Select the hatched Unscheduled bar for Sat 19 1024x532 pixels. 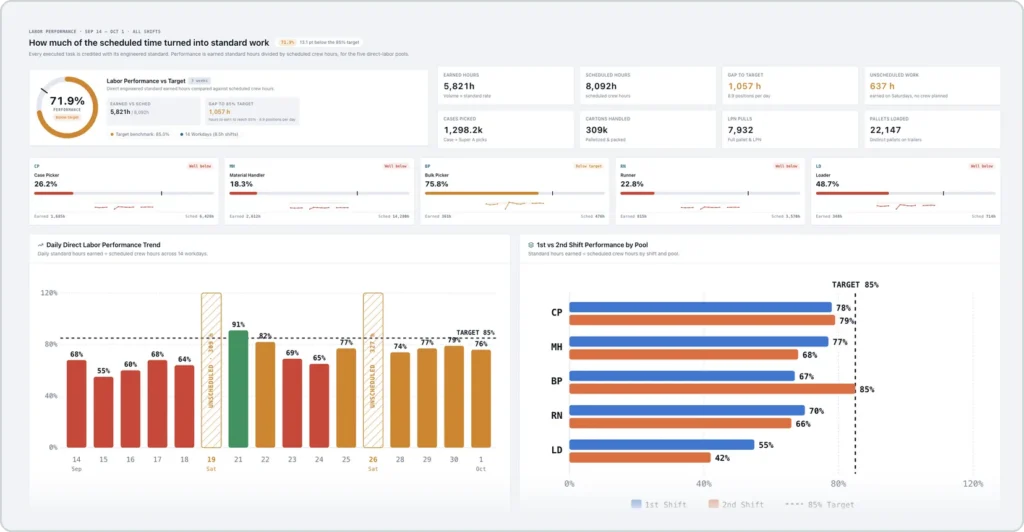pos(211,370)
